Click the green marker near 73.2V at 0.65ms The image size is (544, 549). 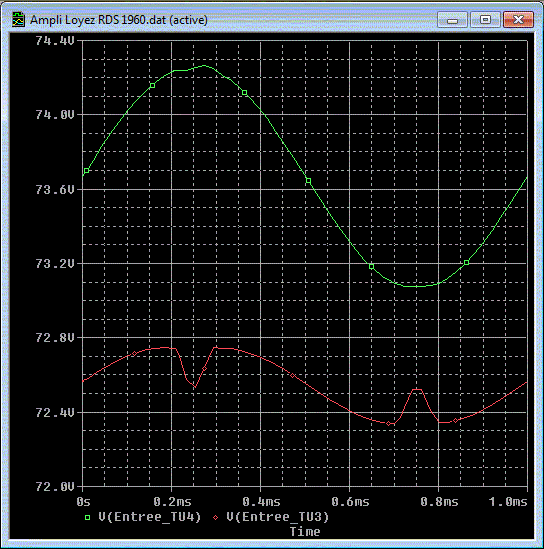[x=371, y=266]
